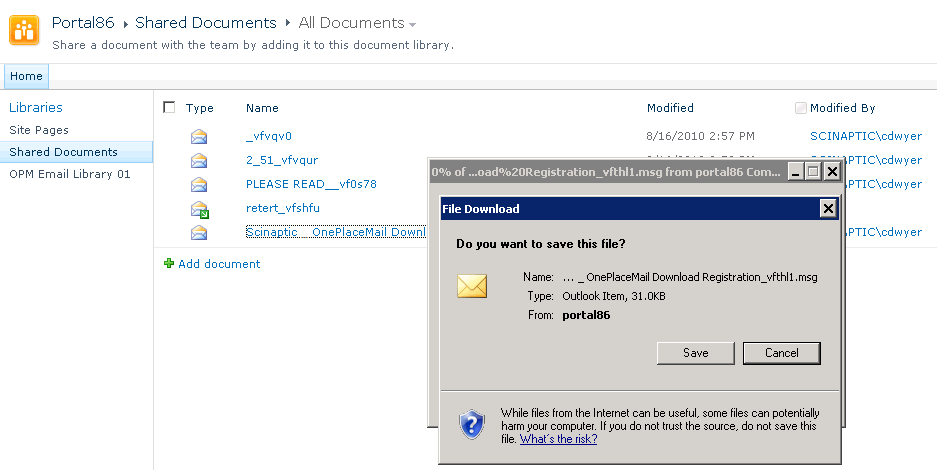Maximize the download progress window
Viewport: 937px width, 470px height.
(x=813, y=172)
